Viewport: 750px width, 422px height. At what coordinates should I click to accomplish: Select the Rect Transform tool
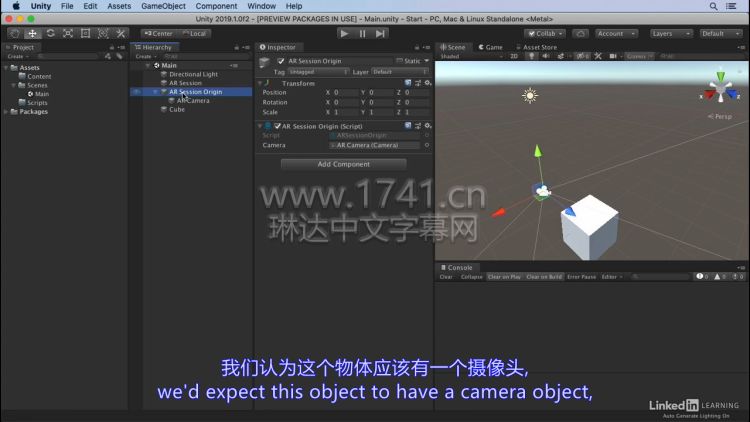coord(85,33)
